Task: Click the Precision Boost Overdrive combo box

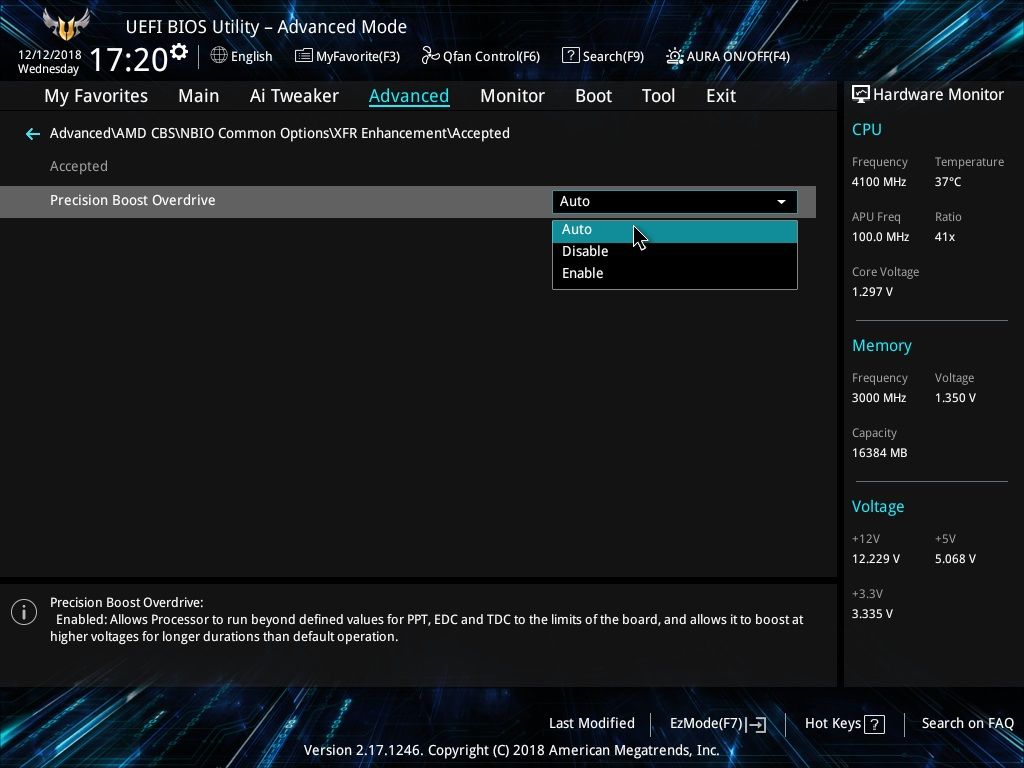Action: [675, 202]
